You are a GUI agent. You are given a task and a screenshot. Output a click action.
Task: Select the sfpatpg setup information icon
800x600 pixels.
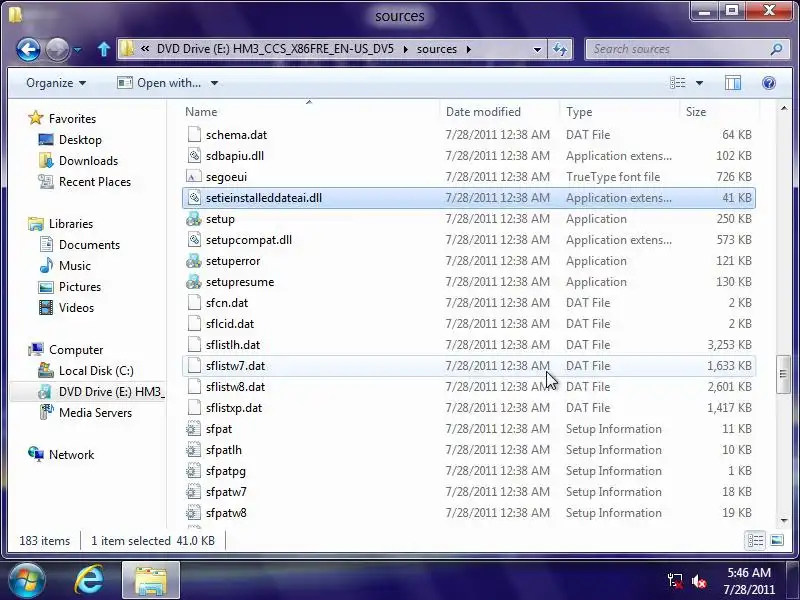(x=194, y=470)
